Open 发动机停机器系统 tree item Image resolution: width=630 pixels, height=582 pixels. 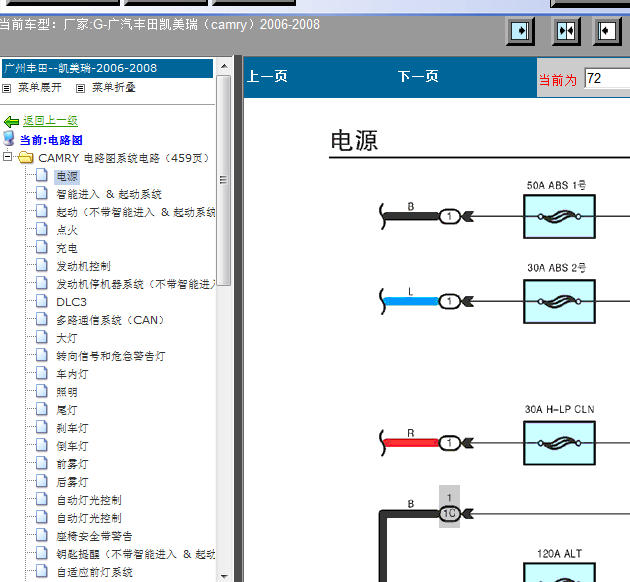[136, 284]
